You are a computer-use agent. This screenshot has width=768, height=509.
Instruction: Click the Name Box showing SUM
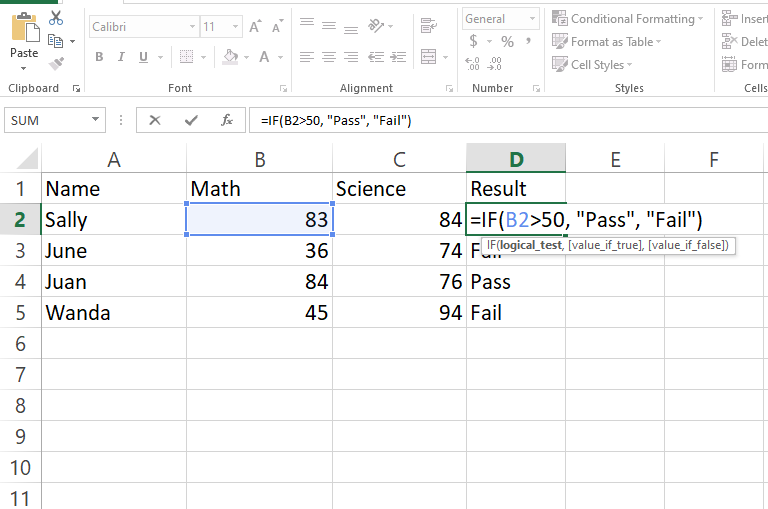pyautogui.click(x=47, y=121)
